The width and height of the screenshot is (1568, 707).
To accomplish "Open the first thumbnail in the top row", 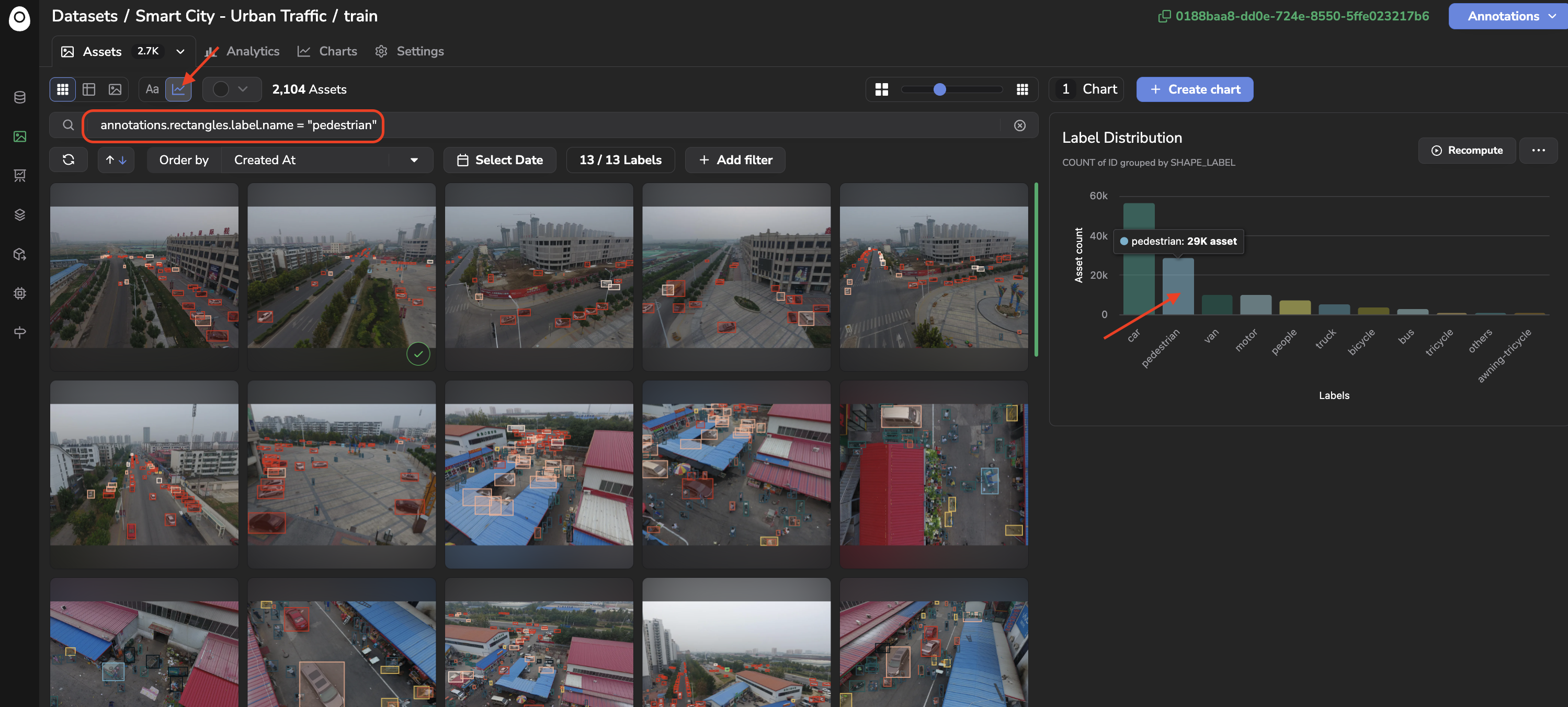I will (x=144, y=278).
